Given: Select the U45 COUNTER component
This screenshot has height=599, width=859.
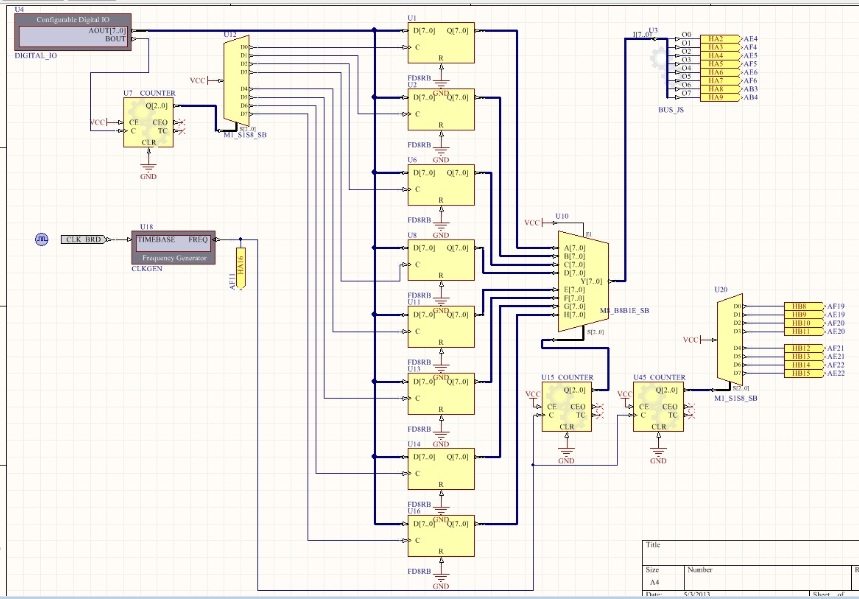Looking at the screenshot, I should 658,408.
